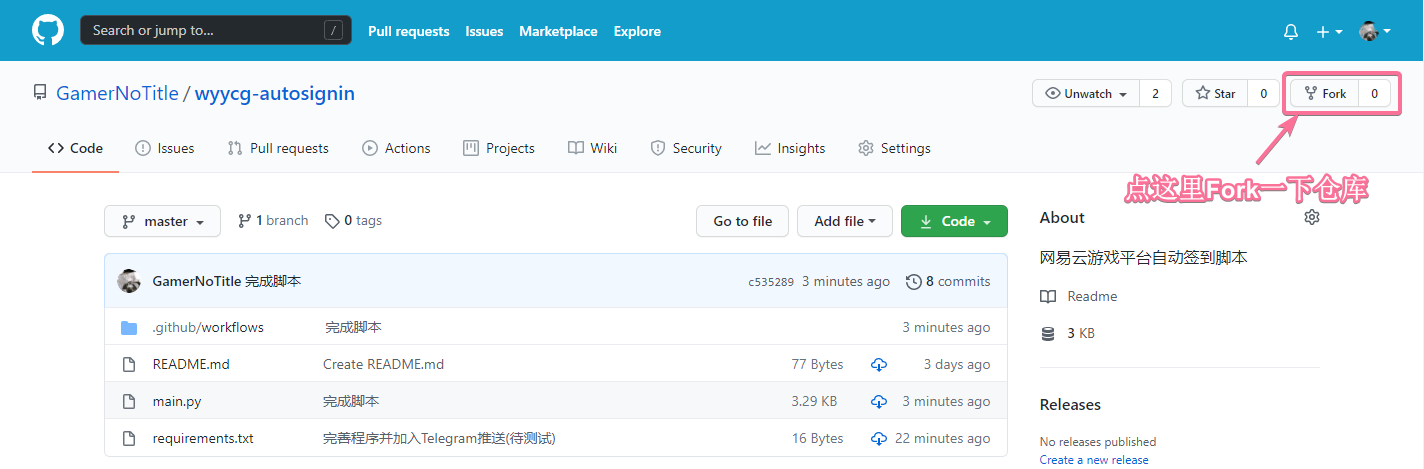Click the 3.29 KB size of main.py
Image resolution: width=1424 pixels, height=469 pixels.
pos(814,401)
